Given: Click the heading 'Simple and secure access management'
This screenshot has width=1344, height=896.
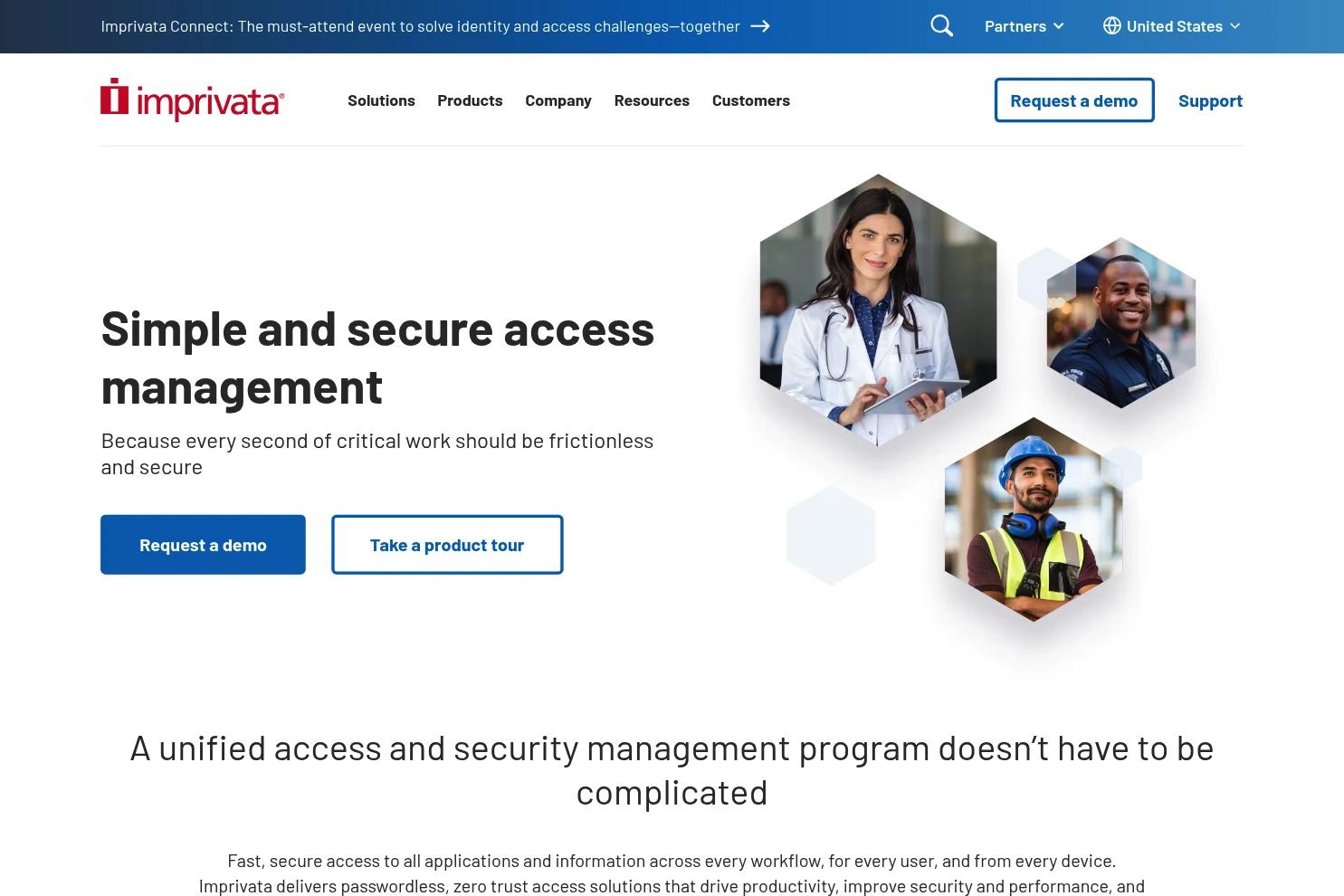Looking at the screenshot, I should coord(377,357).
